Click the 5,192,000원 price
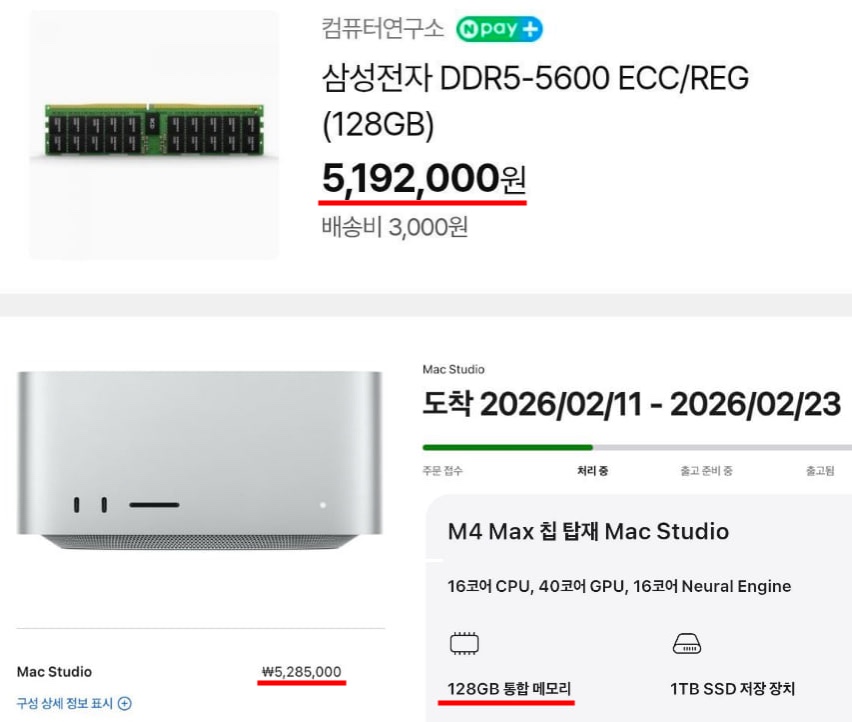This screenshot has width=852, height=722. (x=423, y=178)
